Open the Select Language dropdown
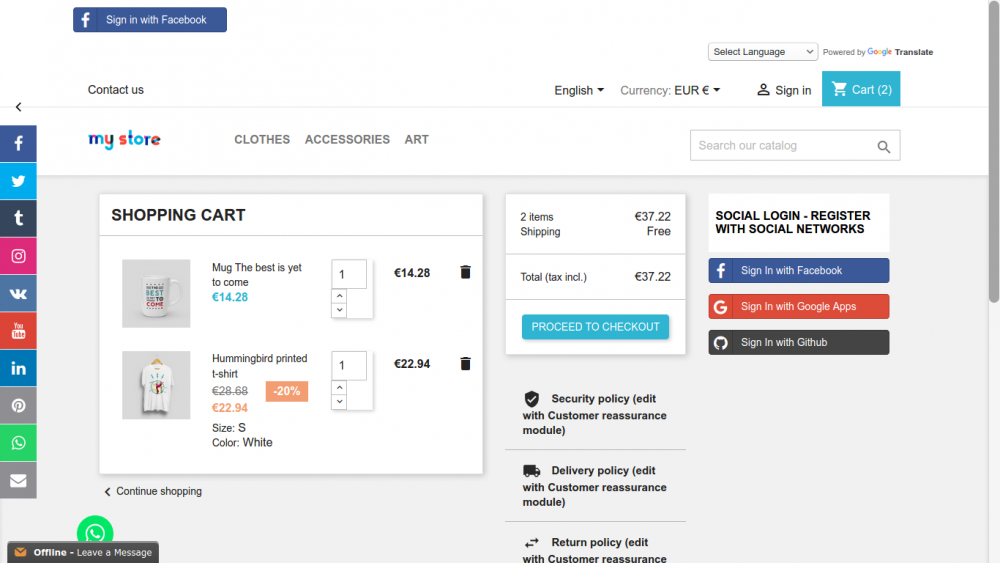 [763, 52]
